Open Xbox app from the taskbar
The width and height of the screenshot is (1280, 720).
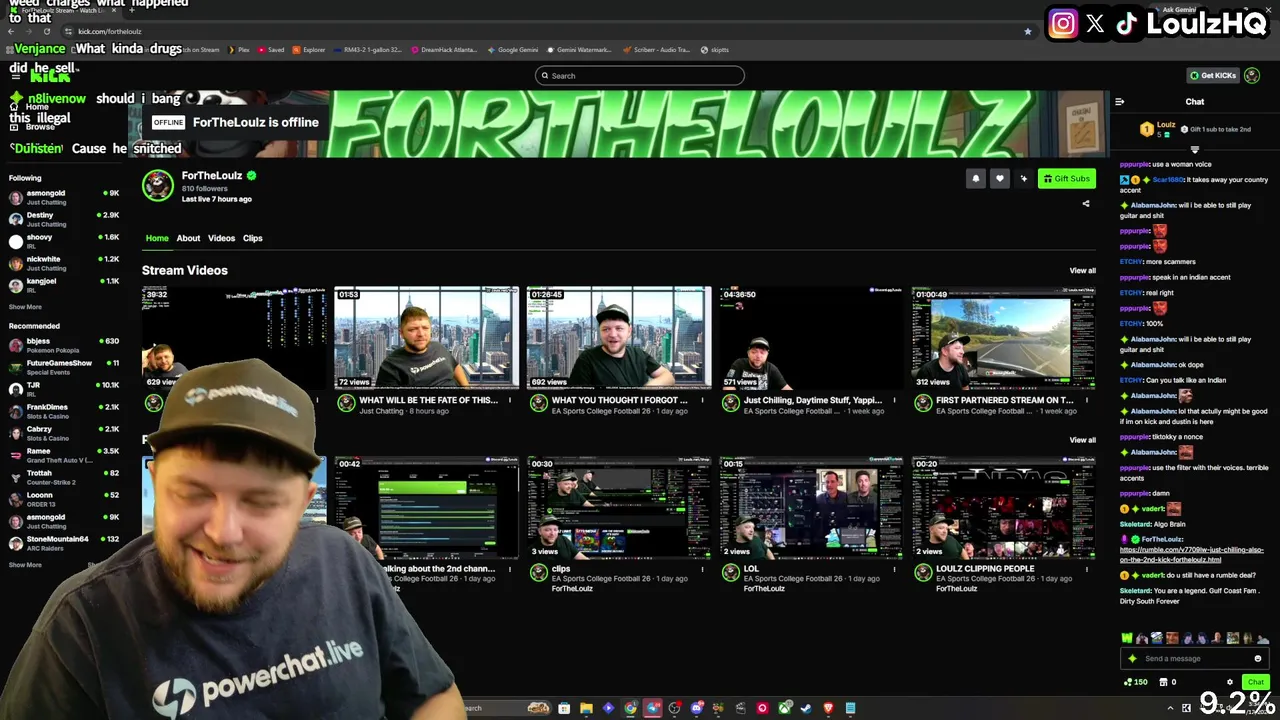(784, 708)
